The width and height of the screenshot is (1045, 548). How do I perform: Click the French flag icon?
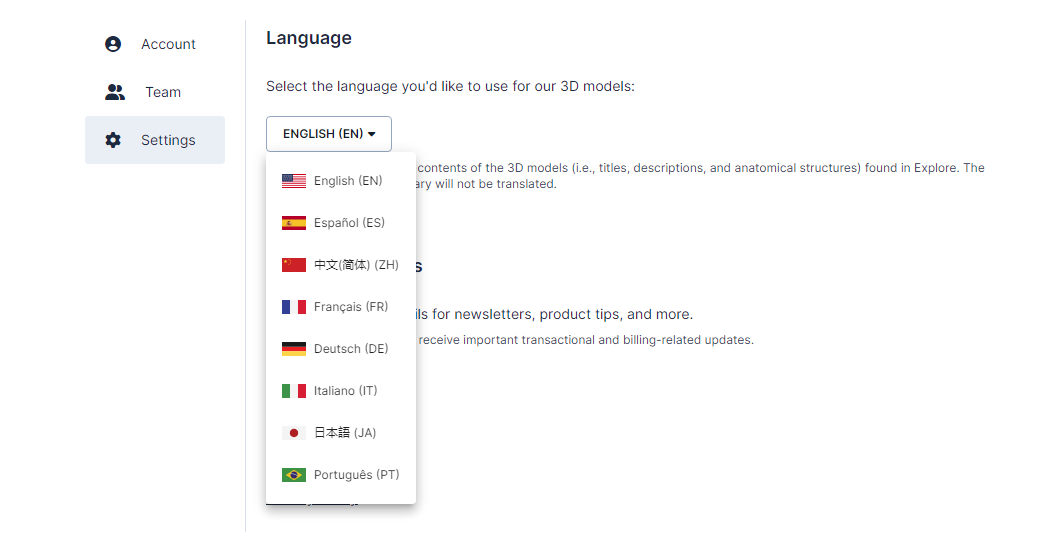pyautogui.click(x=293, y=307)
